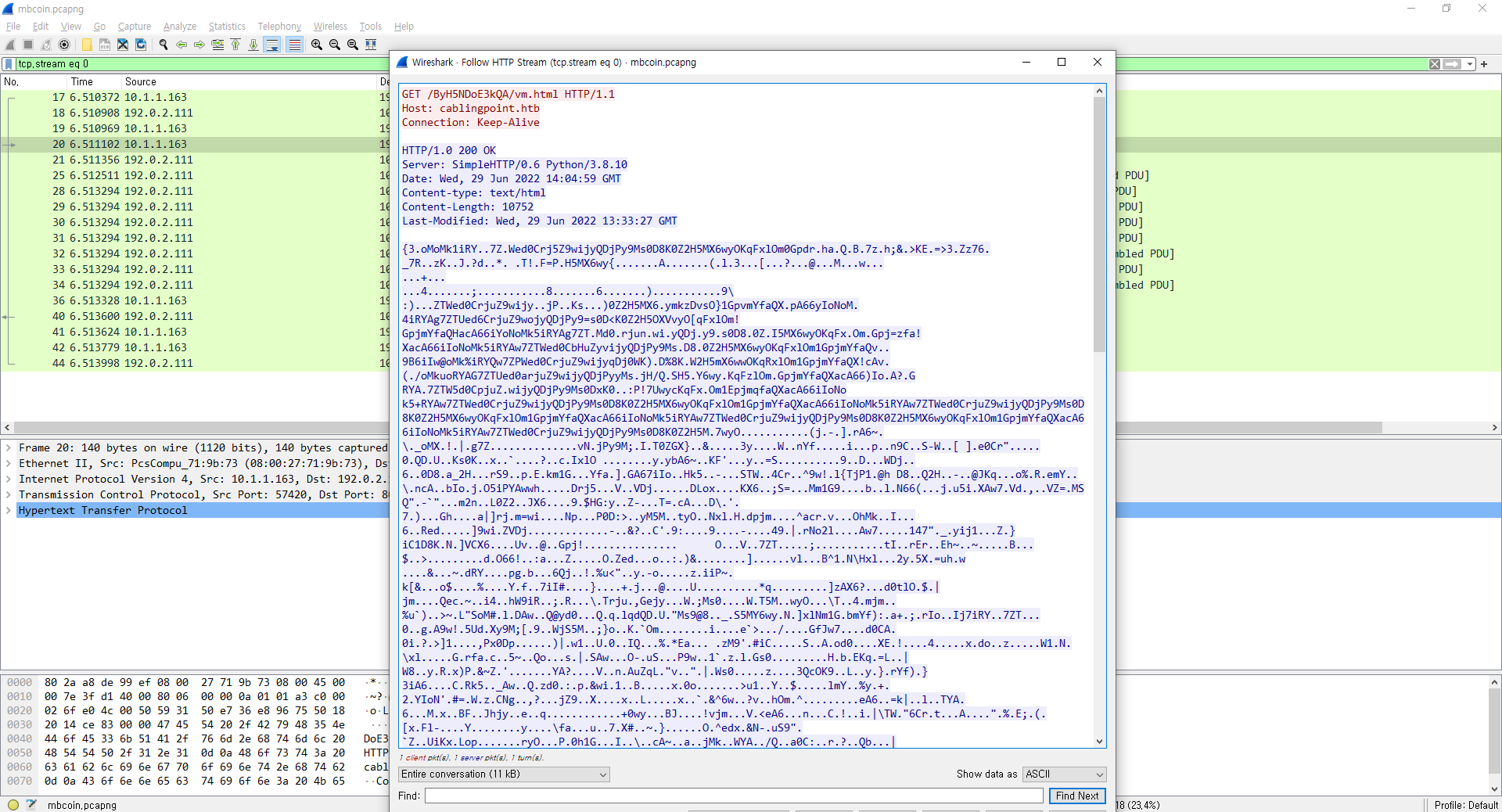Viewport: 1502px width, 812px height.
Task: Open capture options gear icon
Action: (64, 45)
